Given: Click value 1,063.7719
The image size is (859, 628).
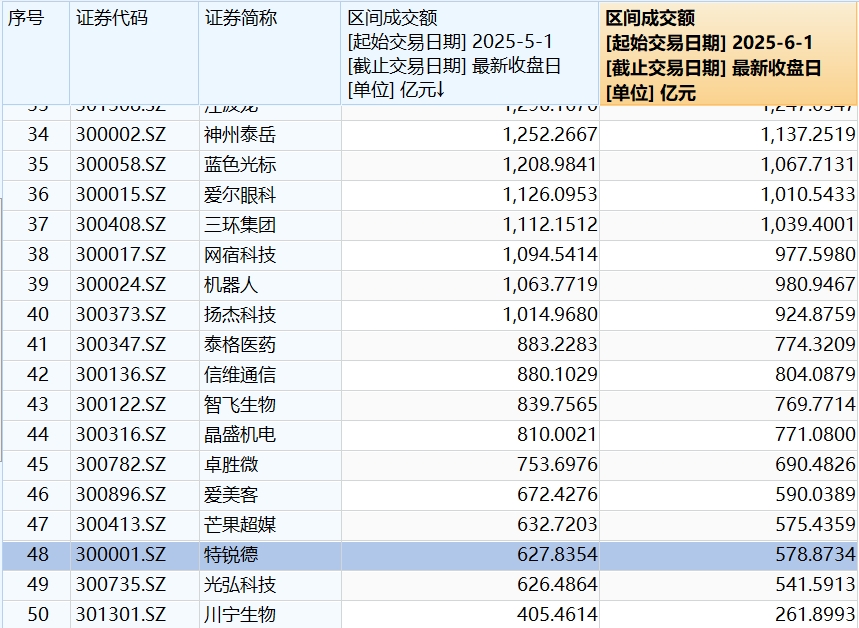Looking at the screenshot, I should 550,285.
